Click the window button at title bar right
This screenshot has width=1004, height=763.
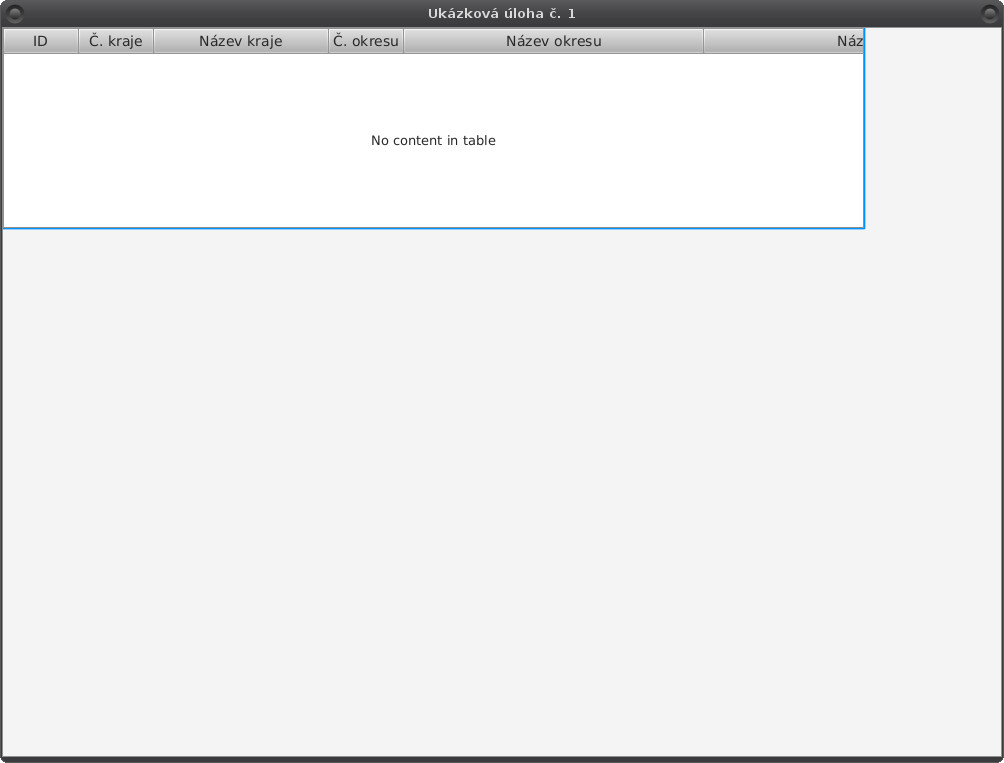coord(989,13)
